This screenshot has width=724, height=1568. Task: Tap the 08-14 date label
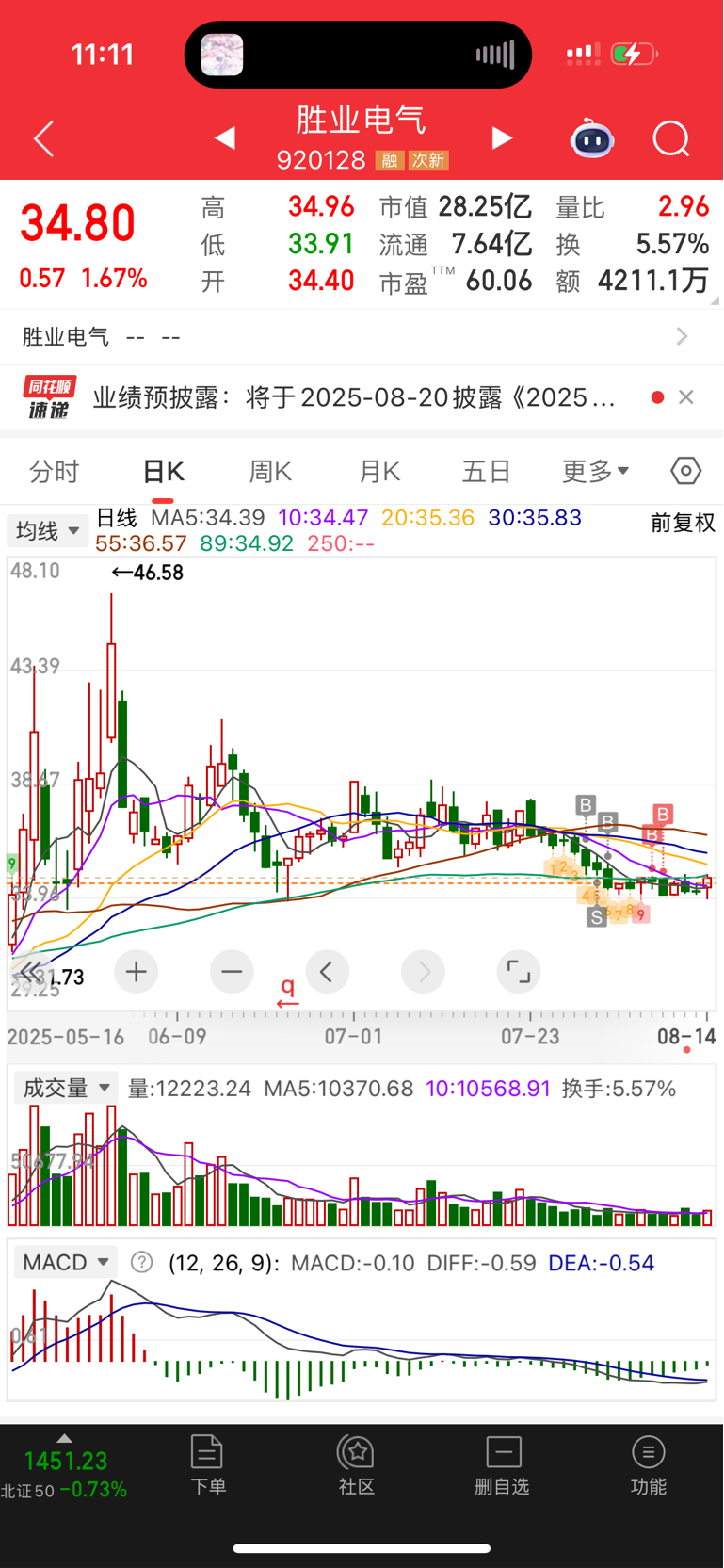(x=686, y=1037)
